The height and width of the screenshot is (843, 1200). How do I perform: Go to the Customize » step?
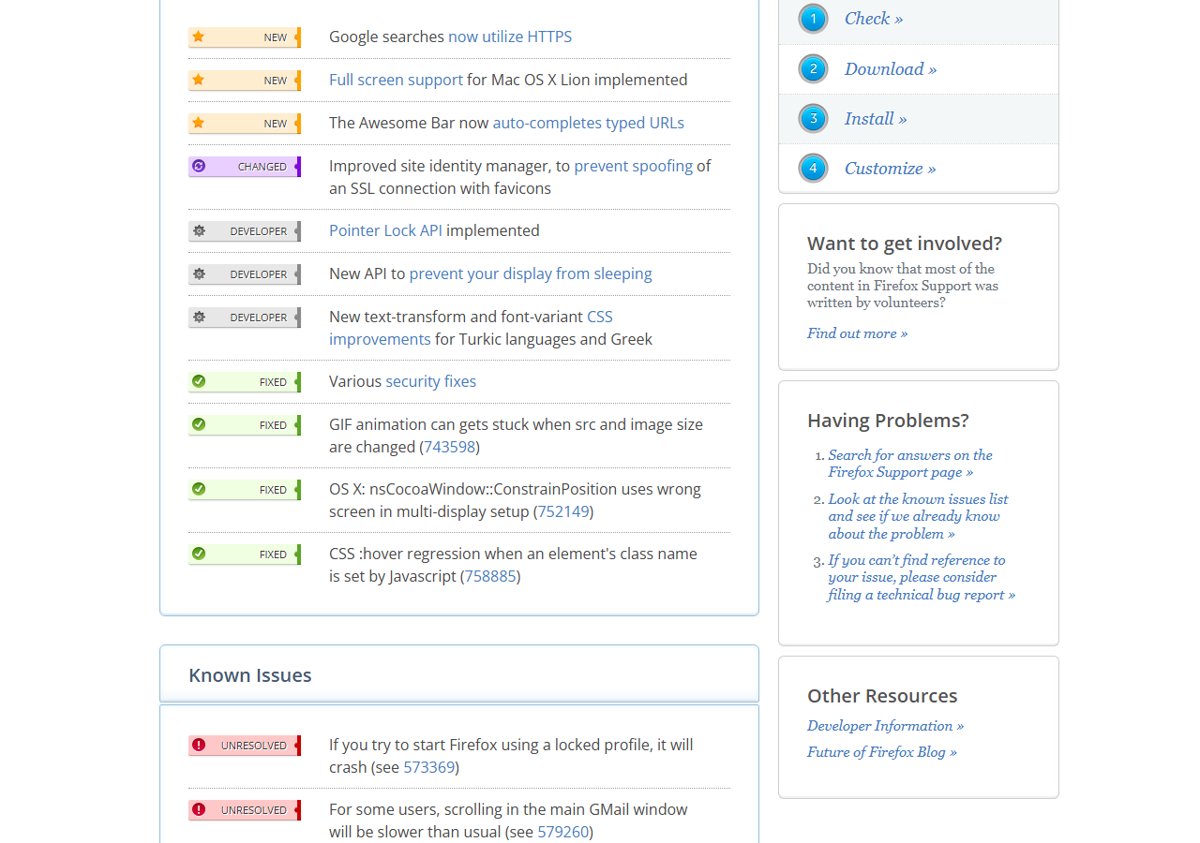pyautogui.click(x=890, y=168)
